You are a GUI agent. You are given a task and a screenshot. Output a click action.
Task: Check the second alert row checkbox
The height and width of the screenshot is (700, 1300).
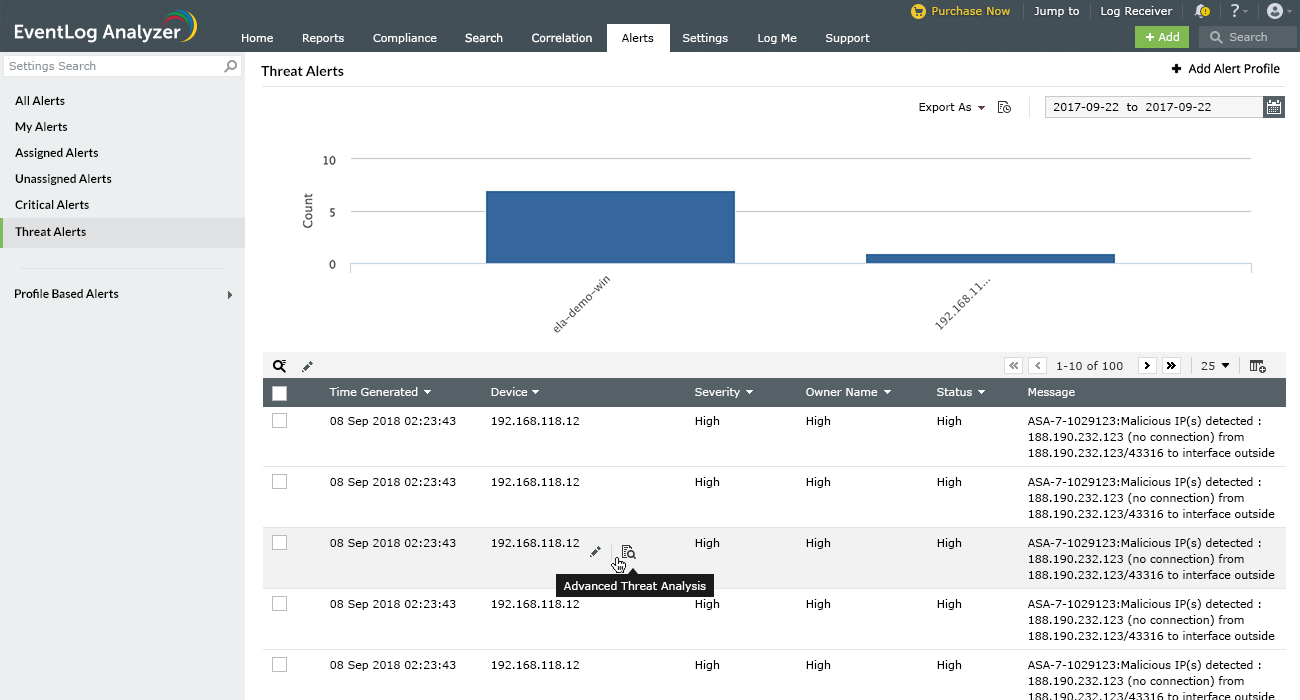coord(280,482)
